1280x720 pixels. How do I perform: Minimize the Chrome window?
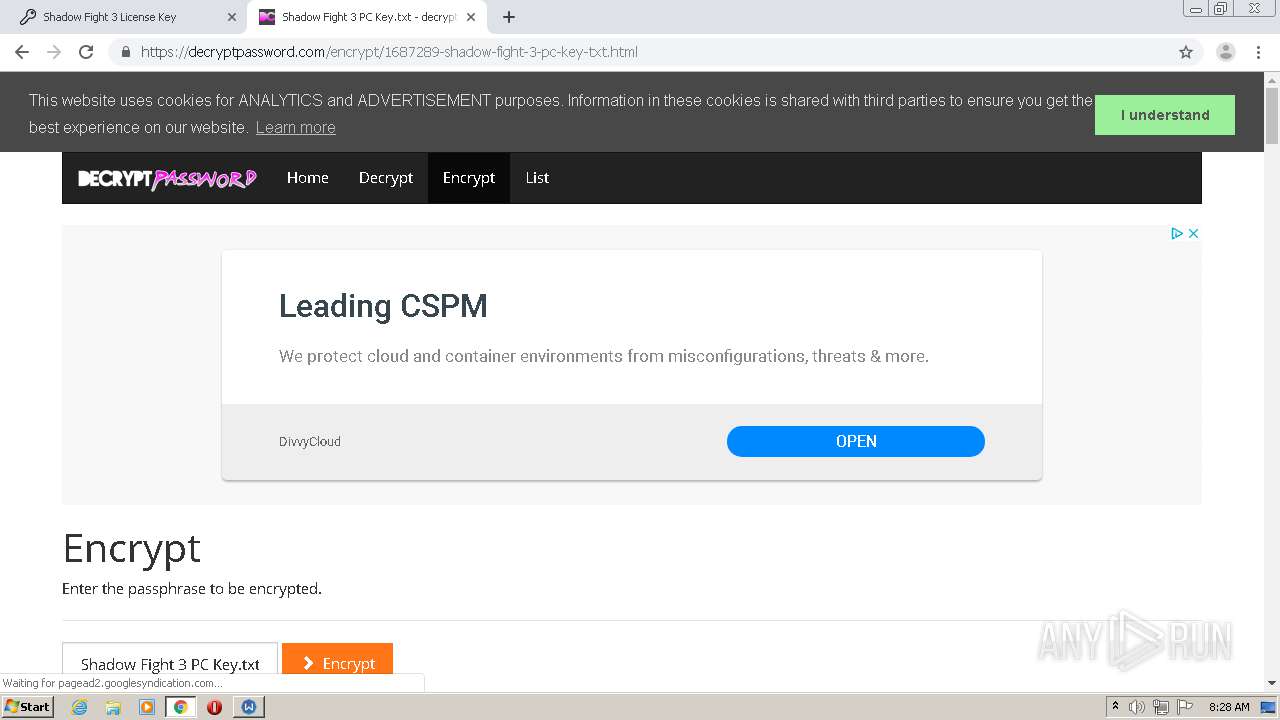tap(1195, 9)
